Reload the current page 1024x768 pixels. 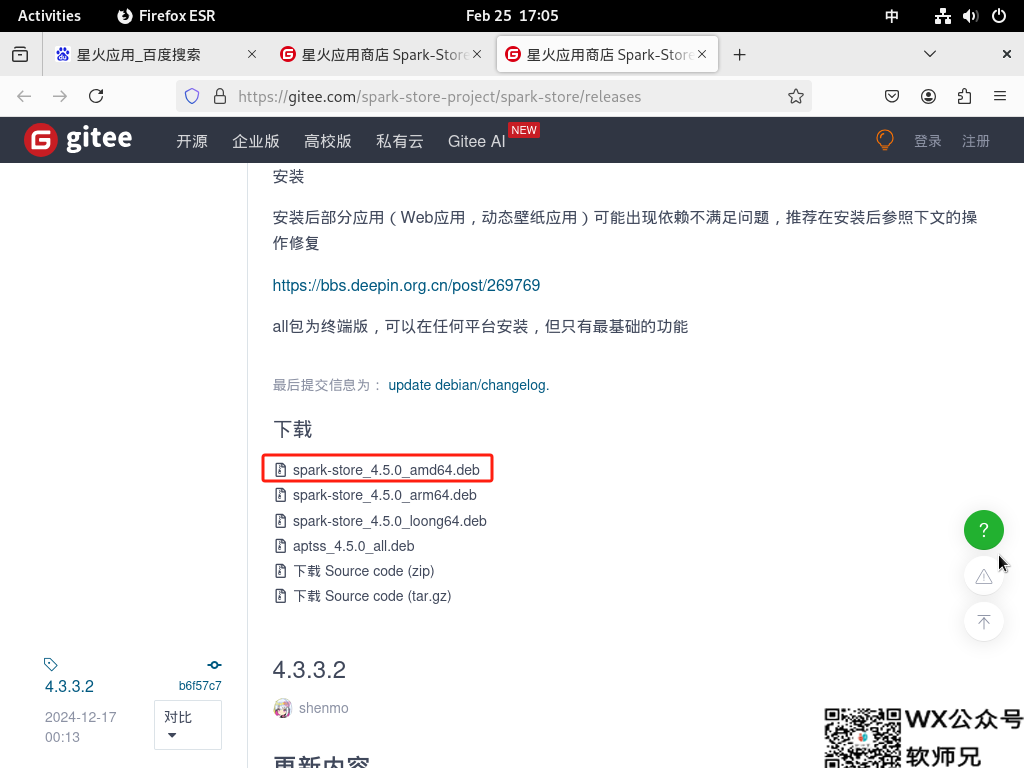[96, 97]
